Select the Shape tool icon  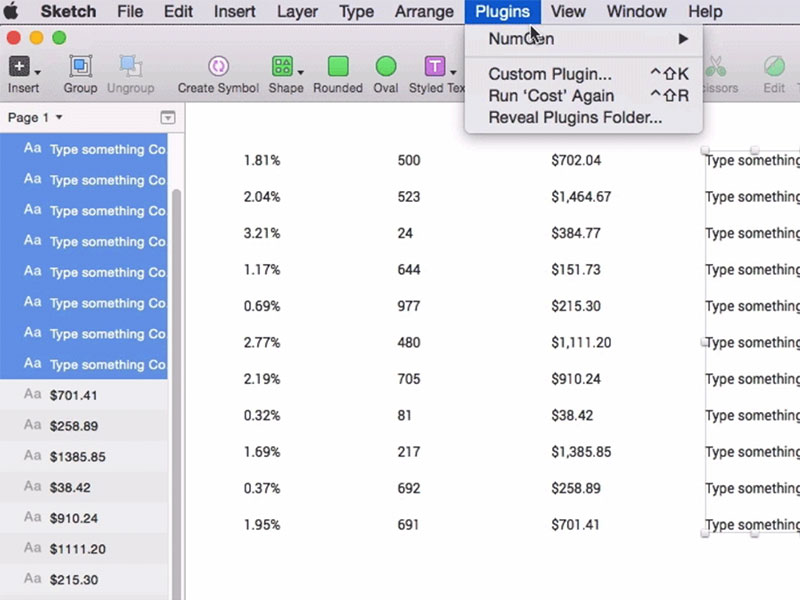pyautogui.click(x=282, y=66)
